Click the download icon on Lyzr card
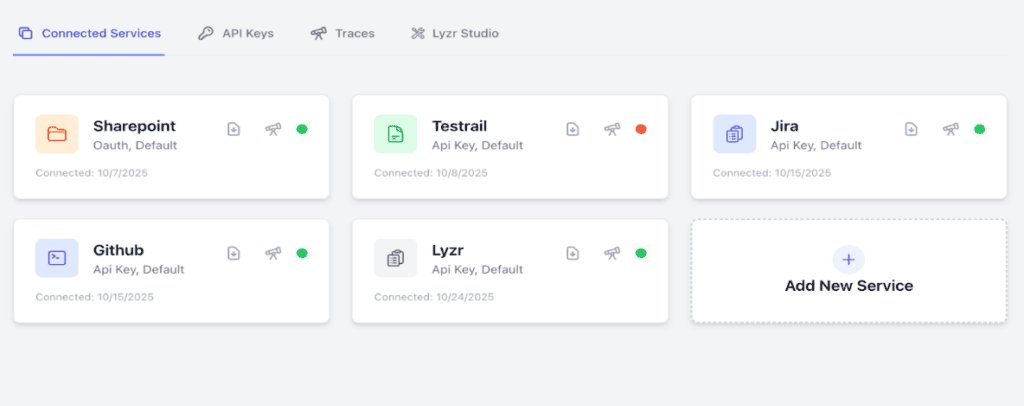 click(x=573, y=253)
